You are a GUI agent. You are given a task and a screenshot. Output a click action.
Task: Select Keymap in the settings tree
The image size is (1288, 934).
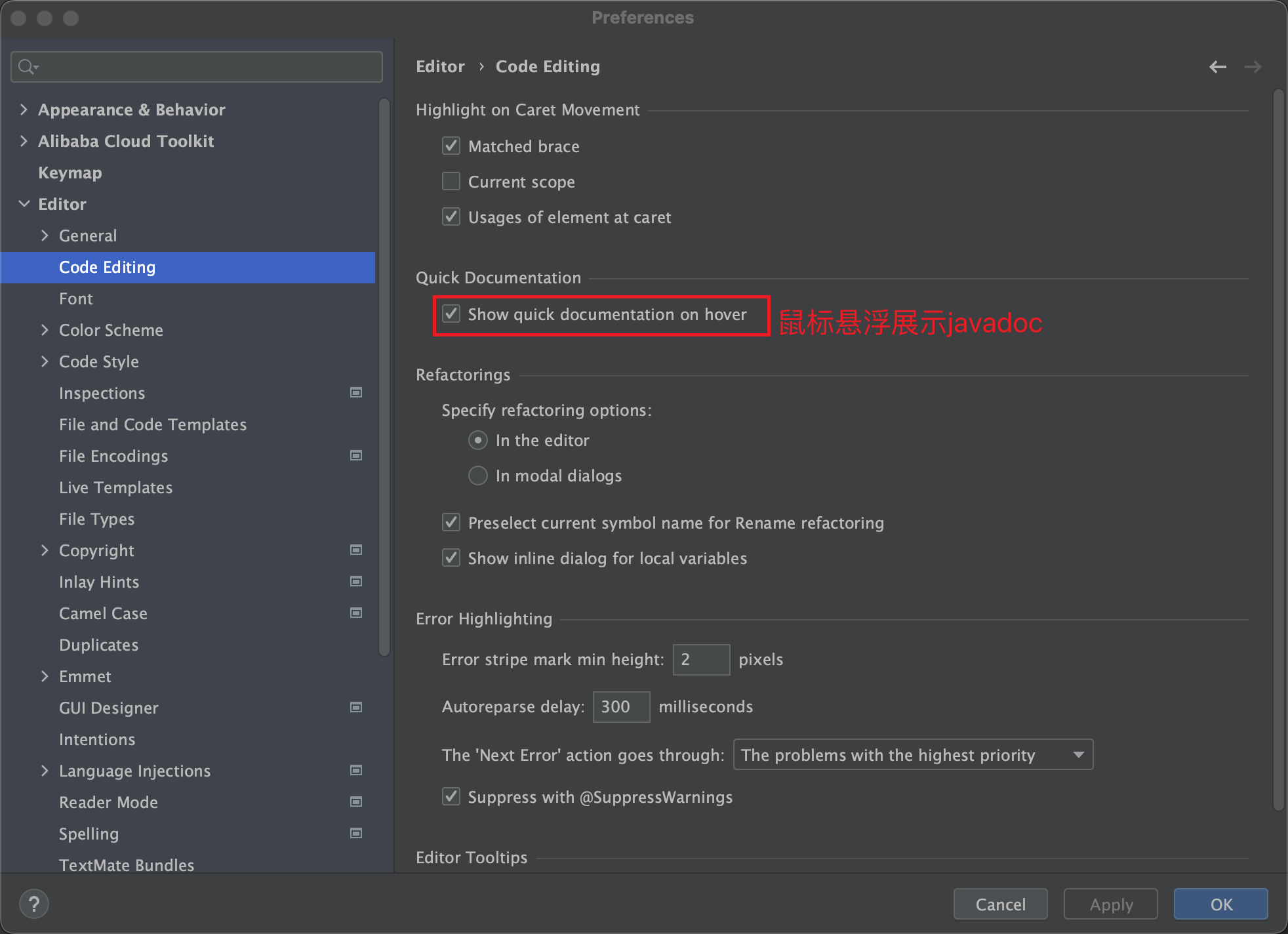tap(70, 173)
